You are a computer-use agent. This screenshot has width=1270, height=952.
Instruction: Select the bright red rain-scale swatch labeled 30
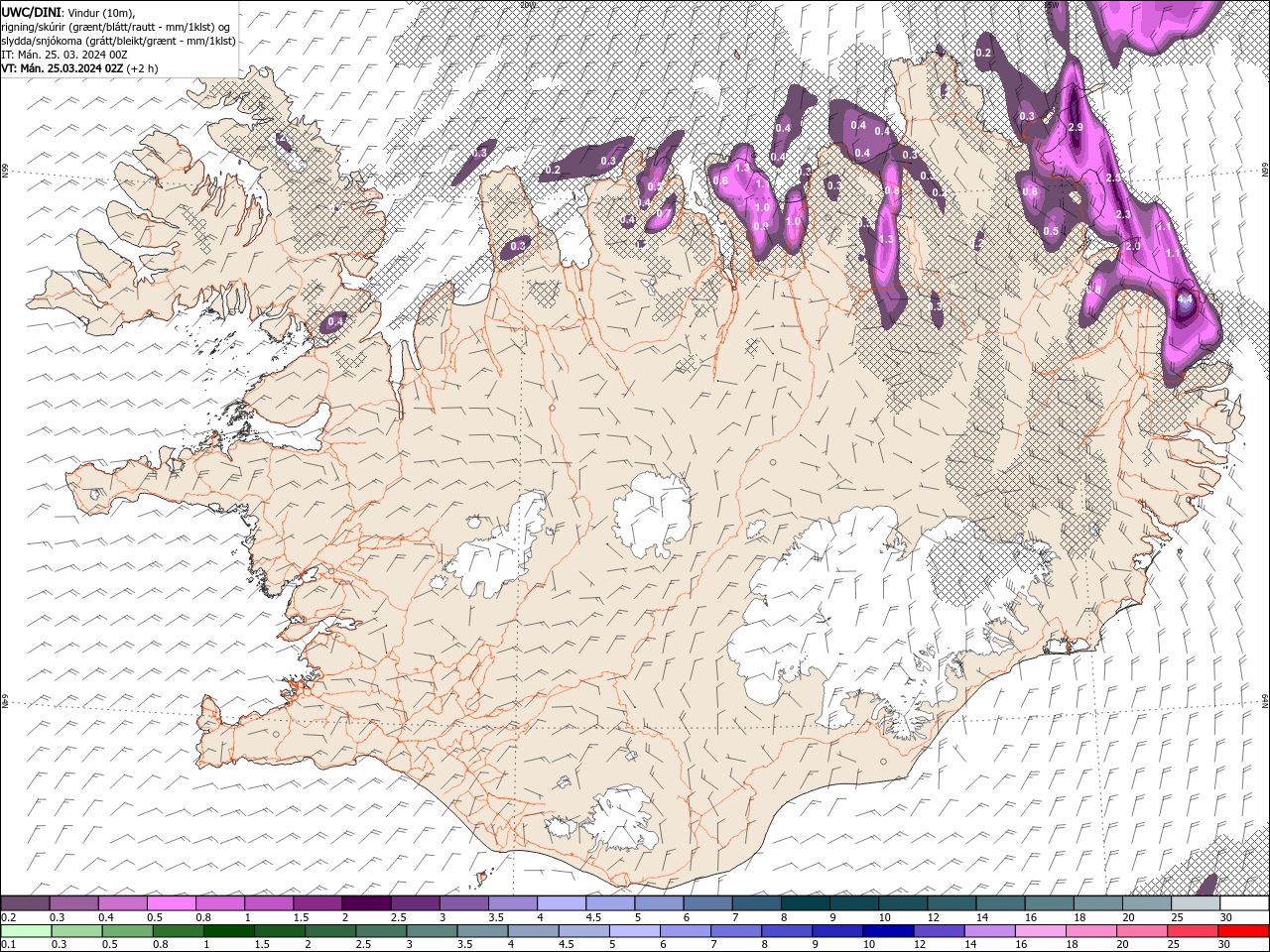click(x=1243, y=931)
